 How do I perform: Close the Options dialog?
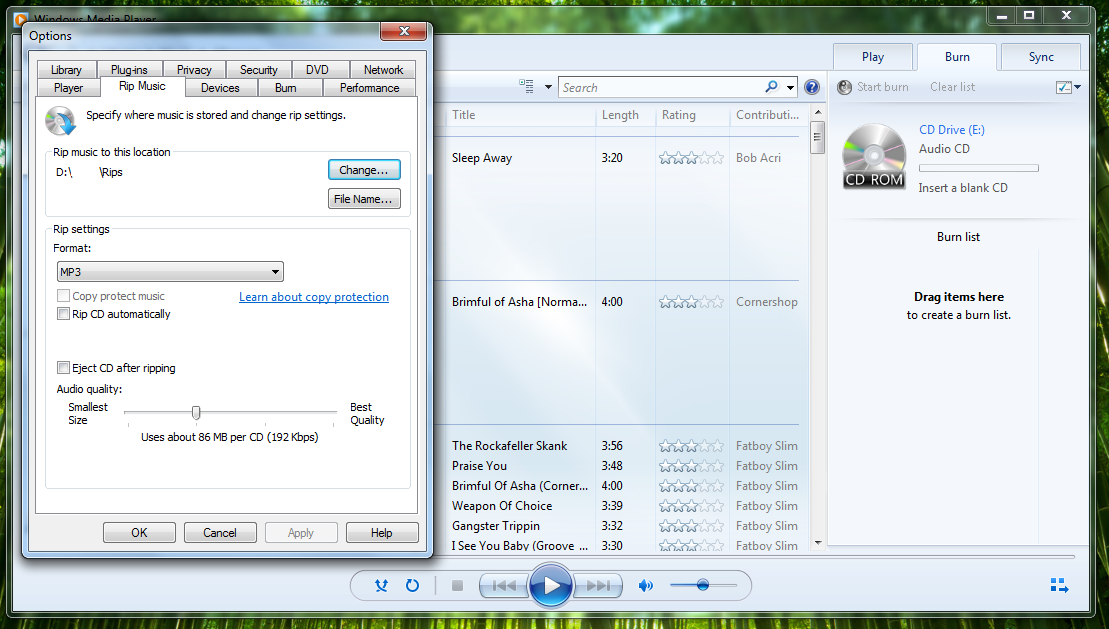[x=404, y=30]
